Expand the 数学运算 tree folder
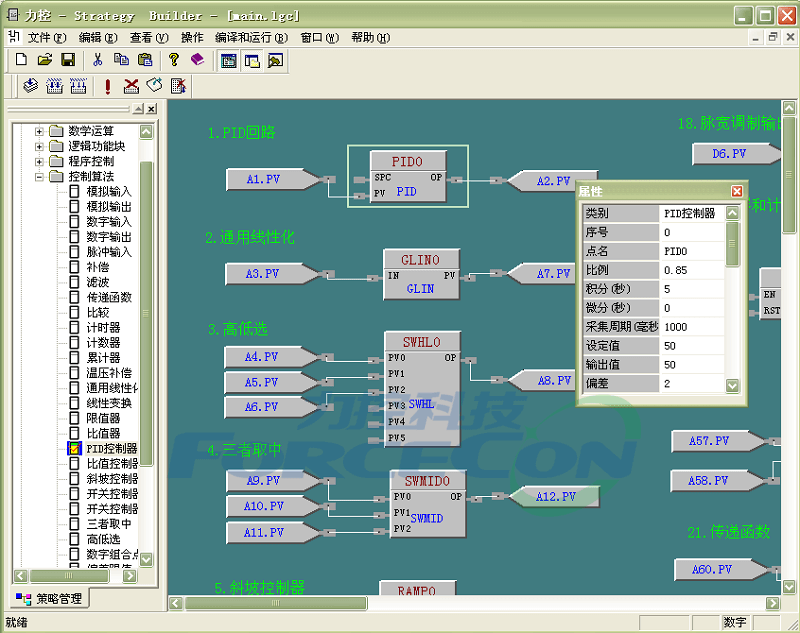Viewport: 800px width, 633px height. [x=40, y=131]
